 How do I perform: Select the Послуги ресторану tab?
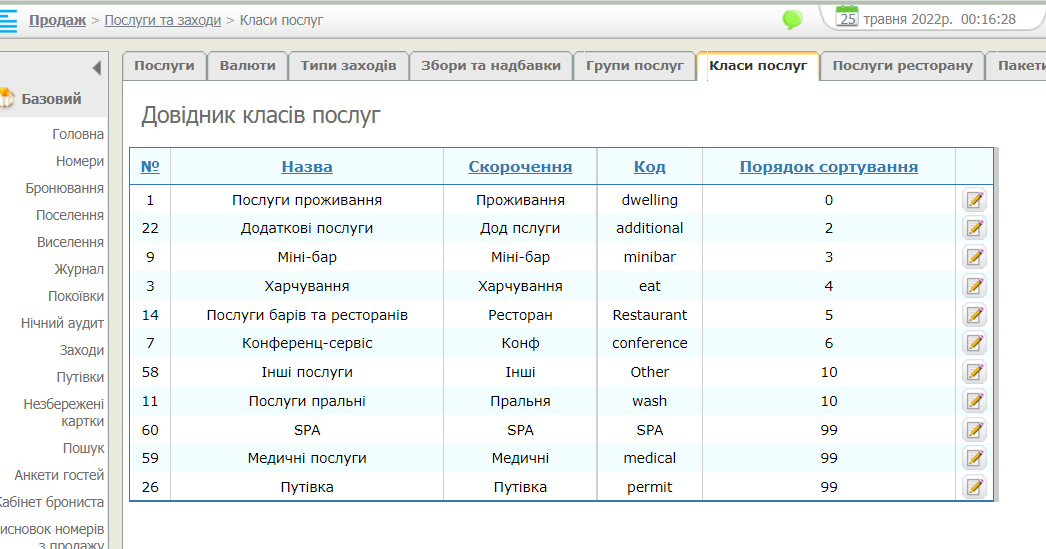902,66
